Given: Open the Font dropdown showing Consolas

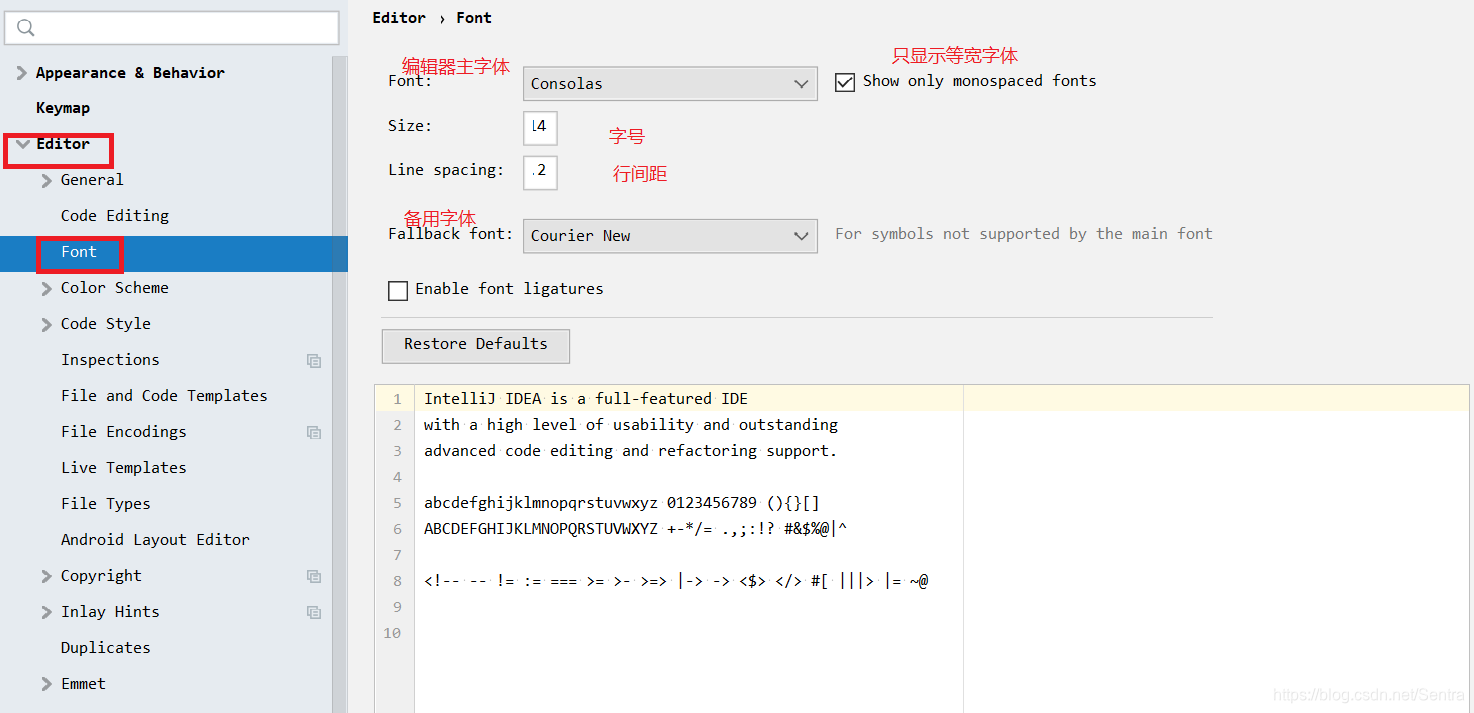Looking at the screenshot, I should [x=670, y=84].
